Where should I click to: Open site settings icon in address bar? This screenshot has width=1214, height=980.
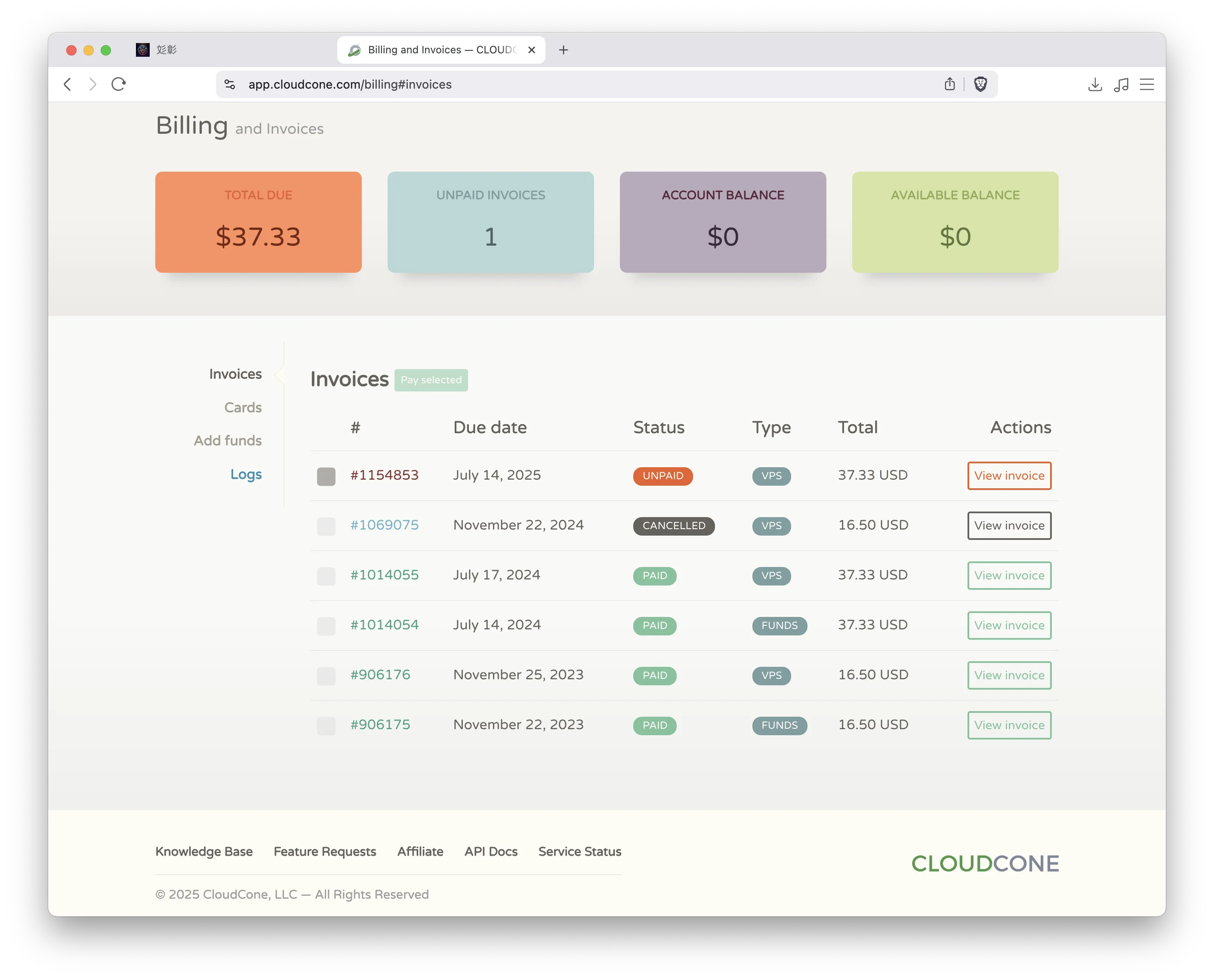(x=230, y=85)
